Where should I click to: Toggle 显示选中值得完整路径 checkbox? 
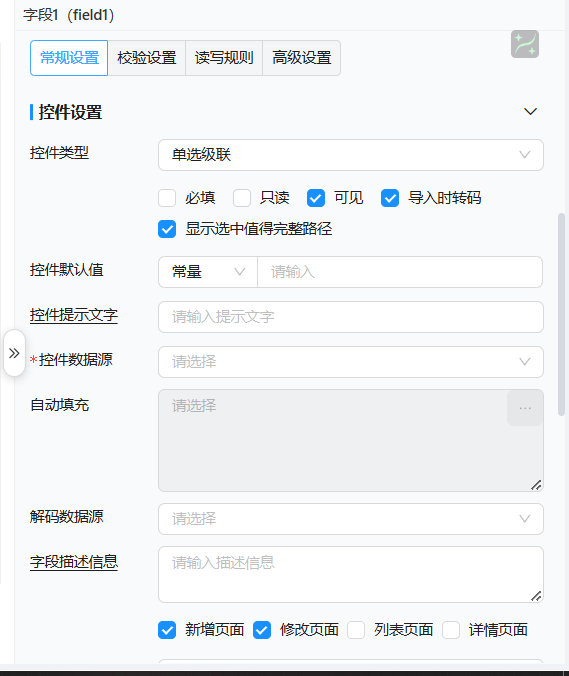point(167,229)
